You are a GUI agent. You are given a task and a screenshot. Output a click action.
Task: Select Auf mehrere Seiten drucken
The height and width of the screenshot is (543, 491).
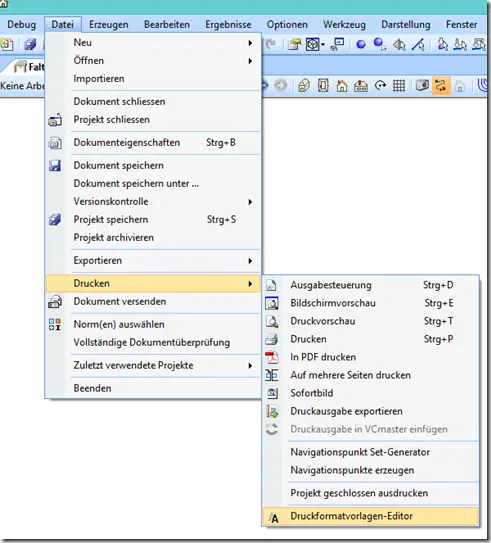[x=350, y=375]
